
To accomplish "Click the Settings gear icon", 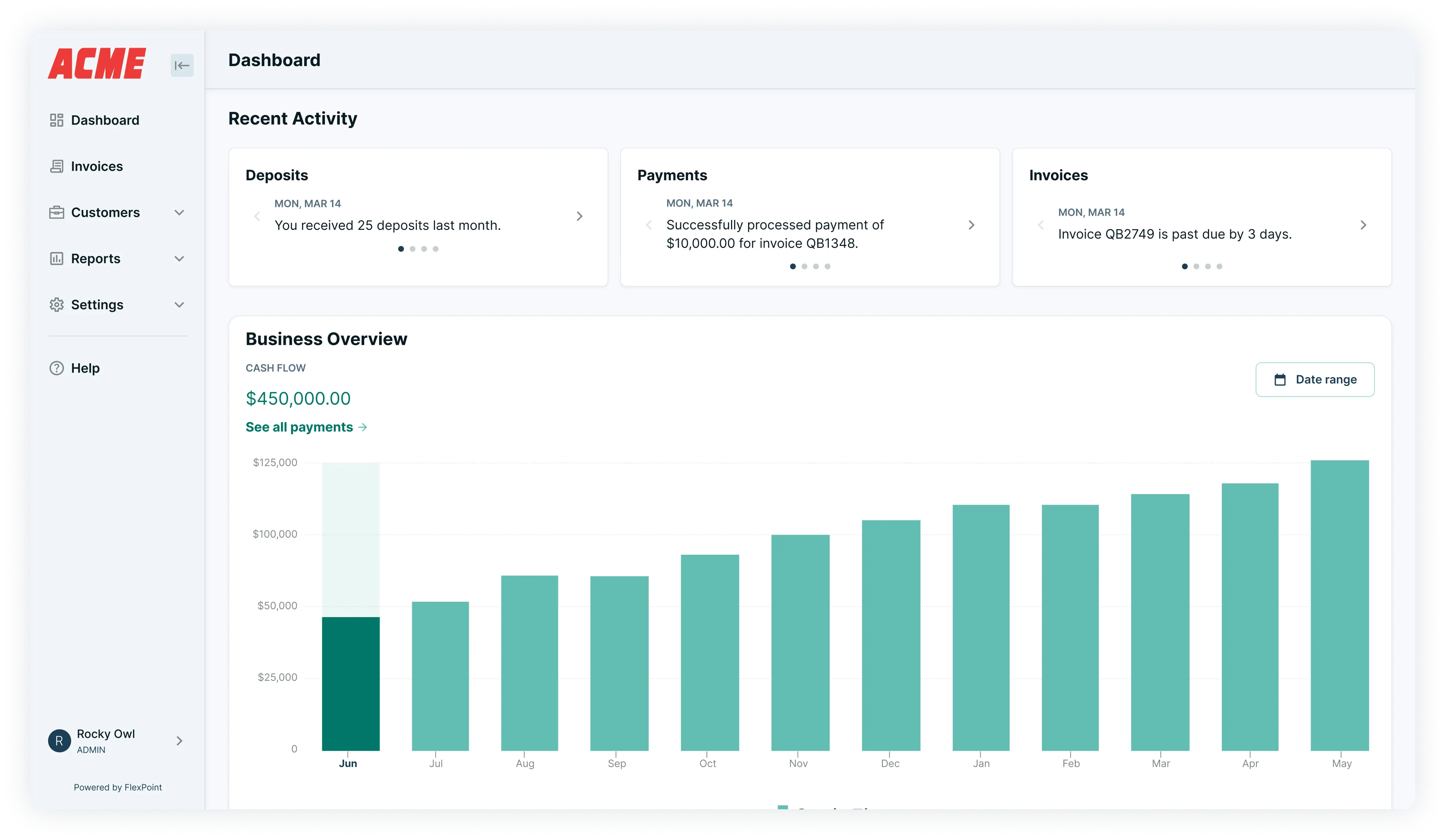I will point(57,305).
